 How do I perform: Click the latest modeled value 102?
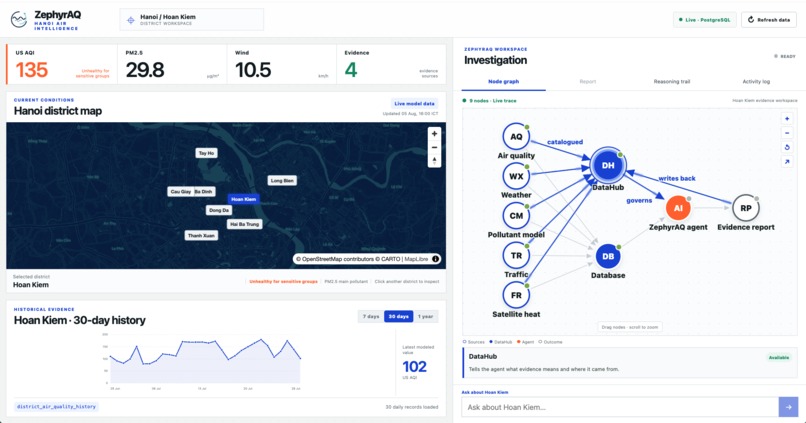point(414,366)
